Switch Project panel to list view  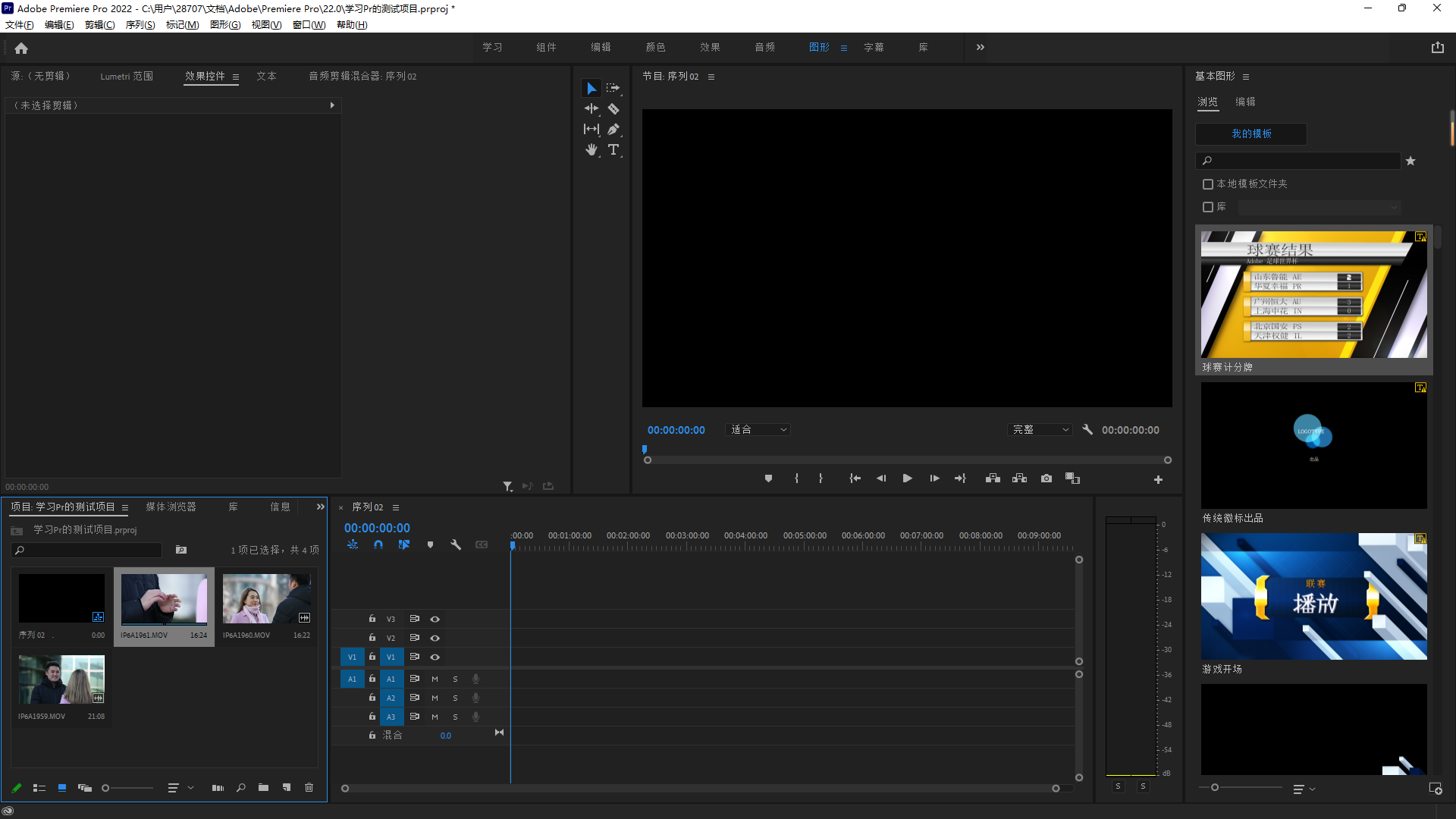39,788
